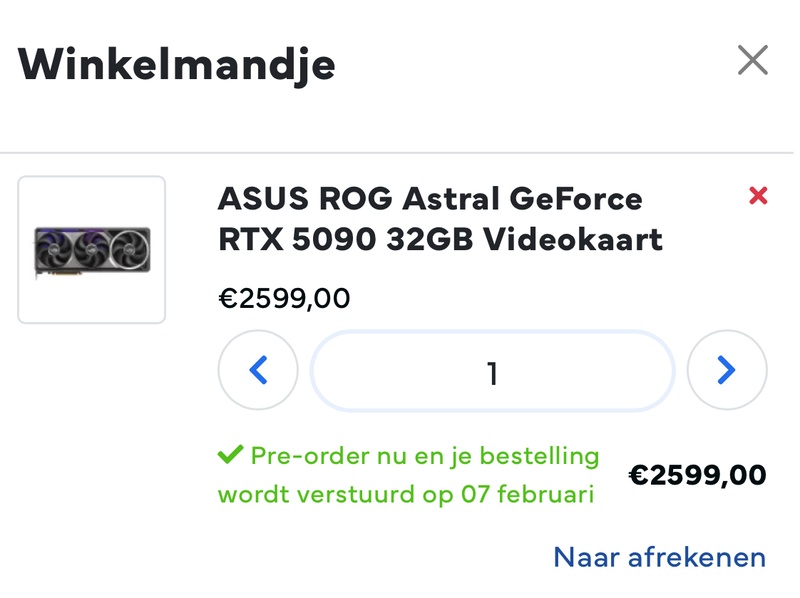Screen dimensions: 800x598
Task: Increase quantity with the right chevron
Action: click(727, 371)
